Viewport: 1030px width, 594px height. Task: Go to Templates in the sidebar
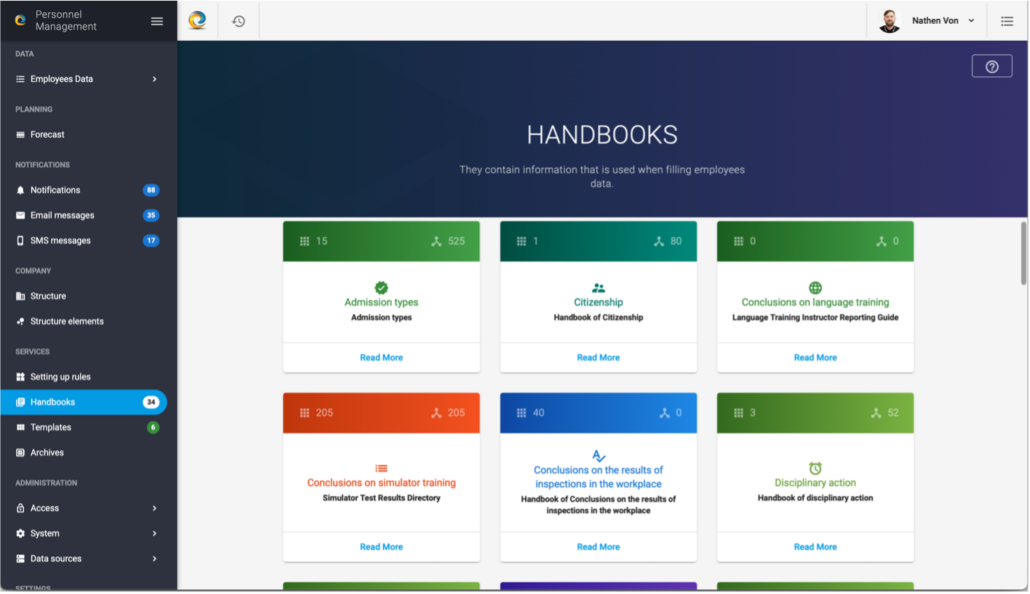[x=51, y=427]
